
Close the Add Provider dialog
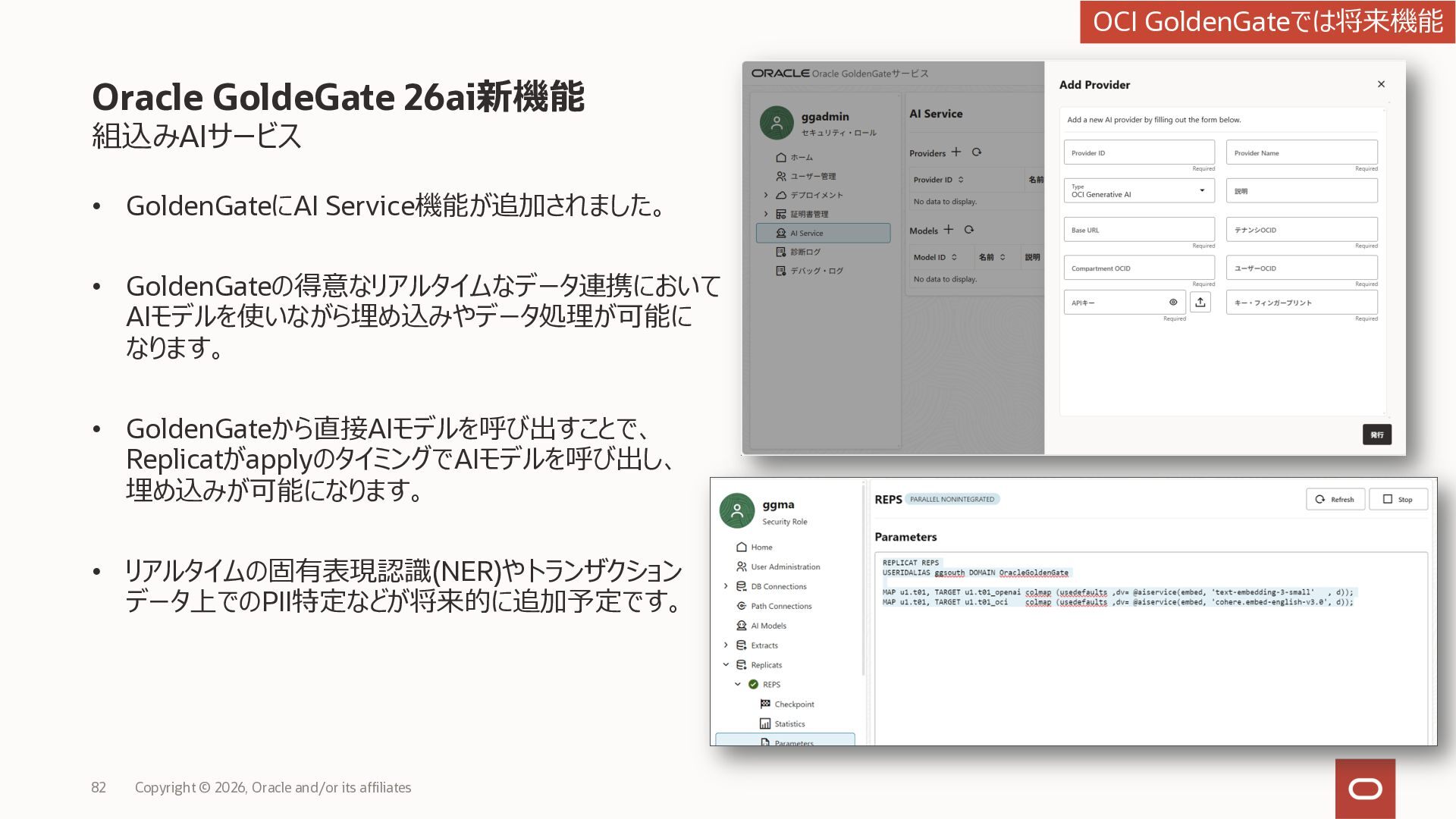(x=1381, y=84)
